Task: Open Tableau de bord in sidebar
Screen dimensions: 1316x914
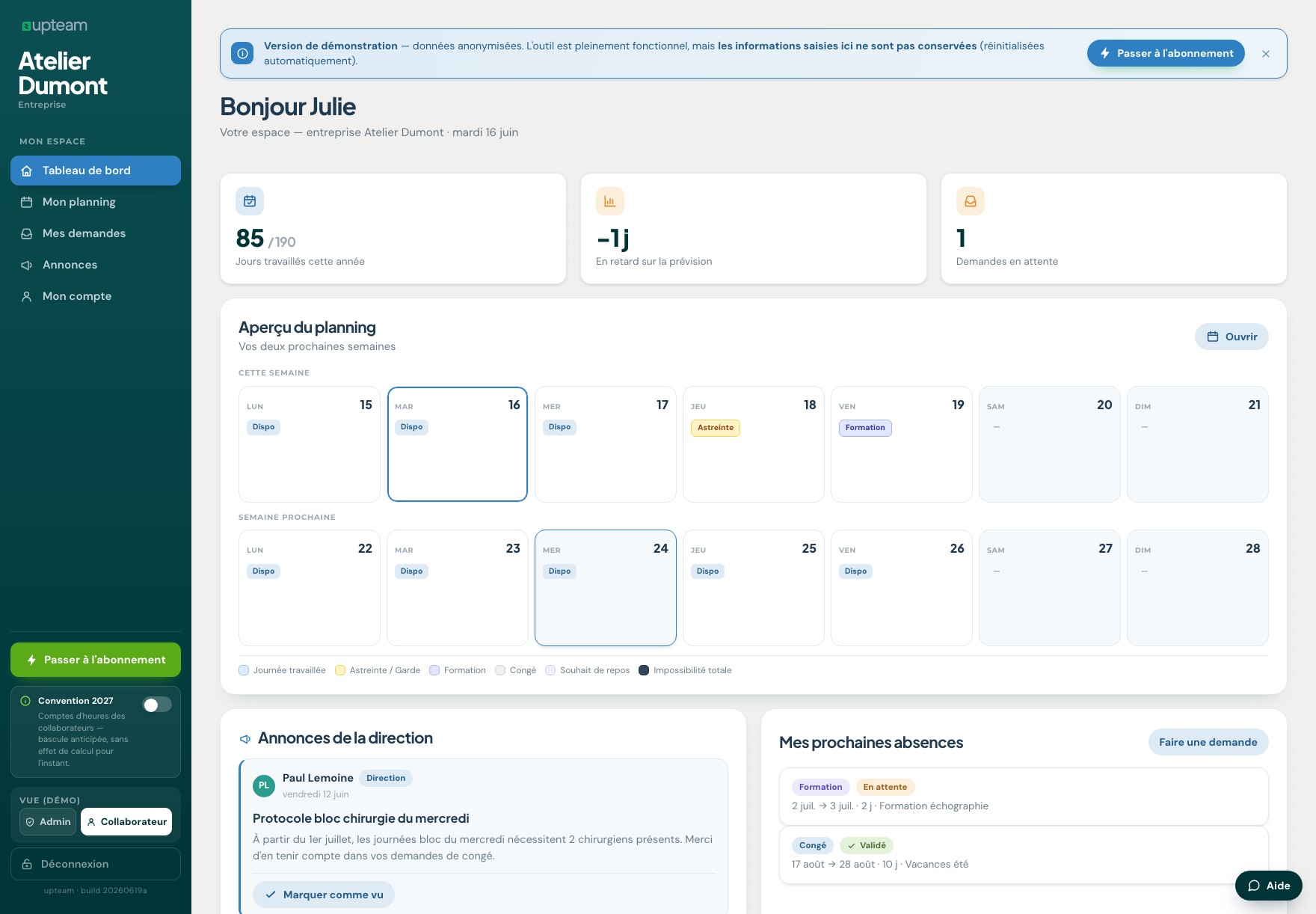Action: 96,171
